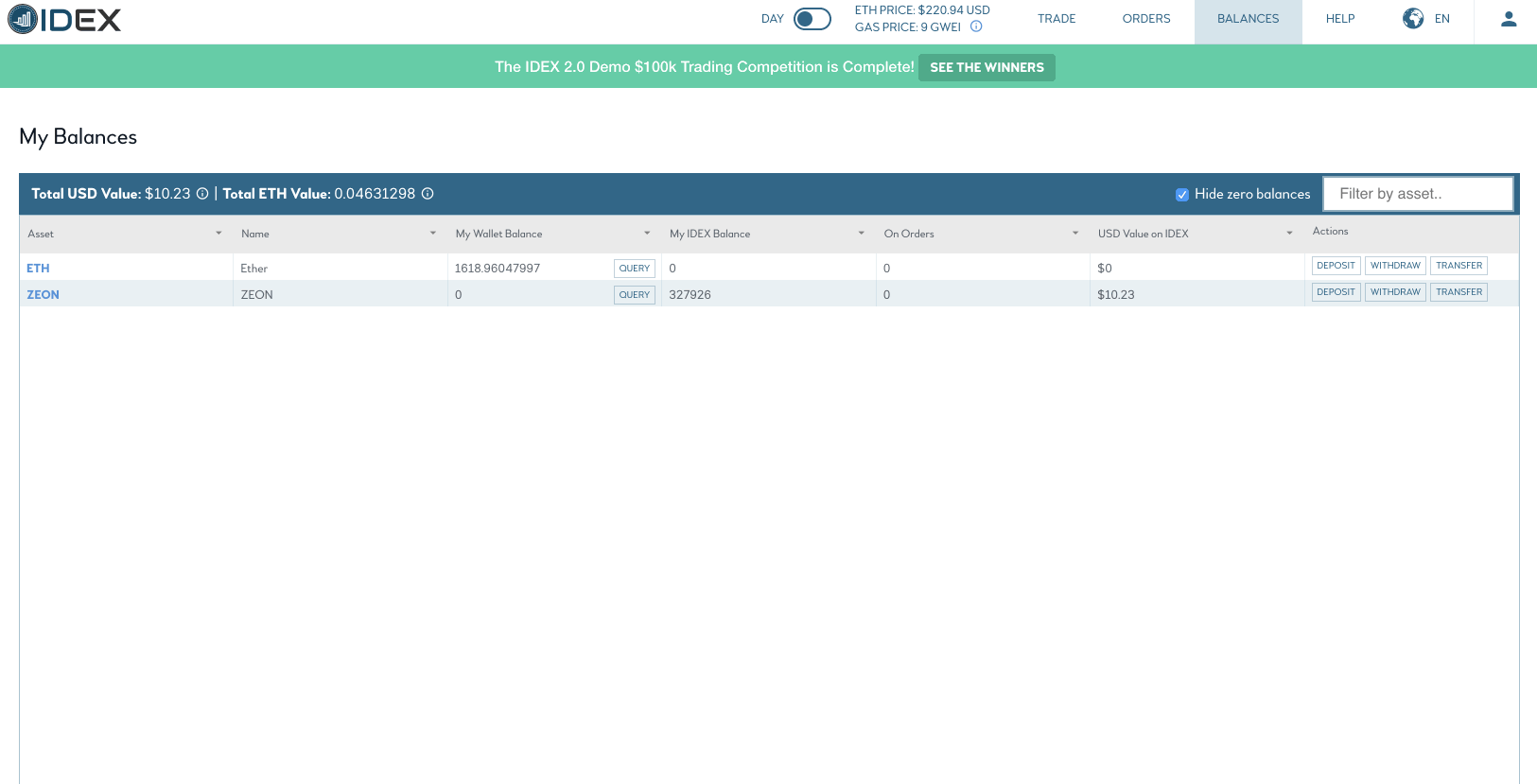1537x784 pixels.
Task: Toggle the DAY/night mode switch
Action: click(812, 19)
